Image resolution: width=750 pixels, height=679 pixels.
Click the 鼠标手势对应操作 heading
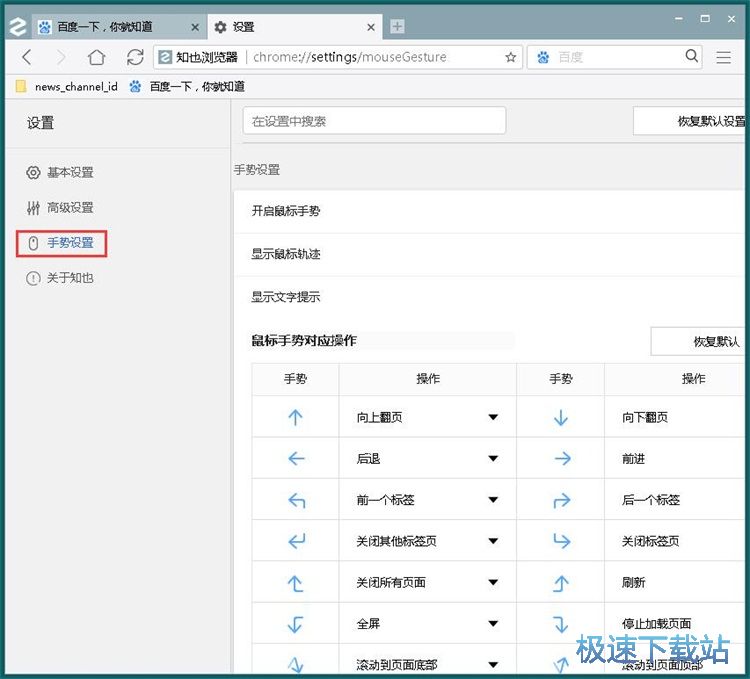pyautogui.click(x=304, y=341)
